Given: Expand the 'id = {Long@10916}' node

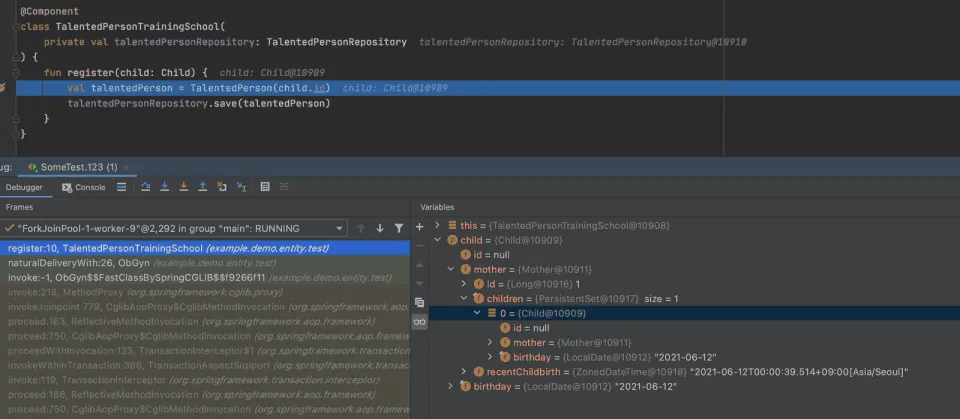Looking at the screenshot, I should coord(463,284).
